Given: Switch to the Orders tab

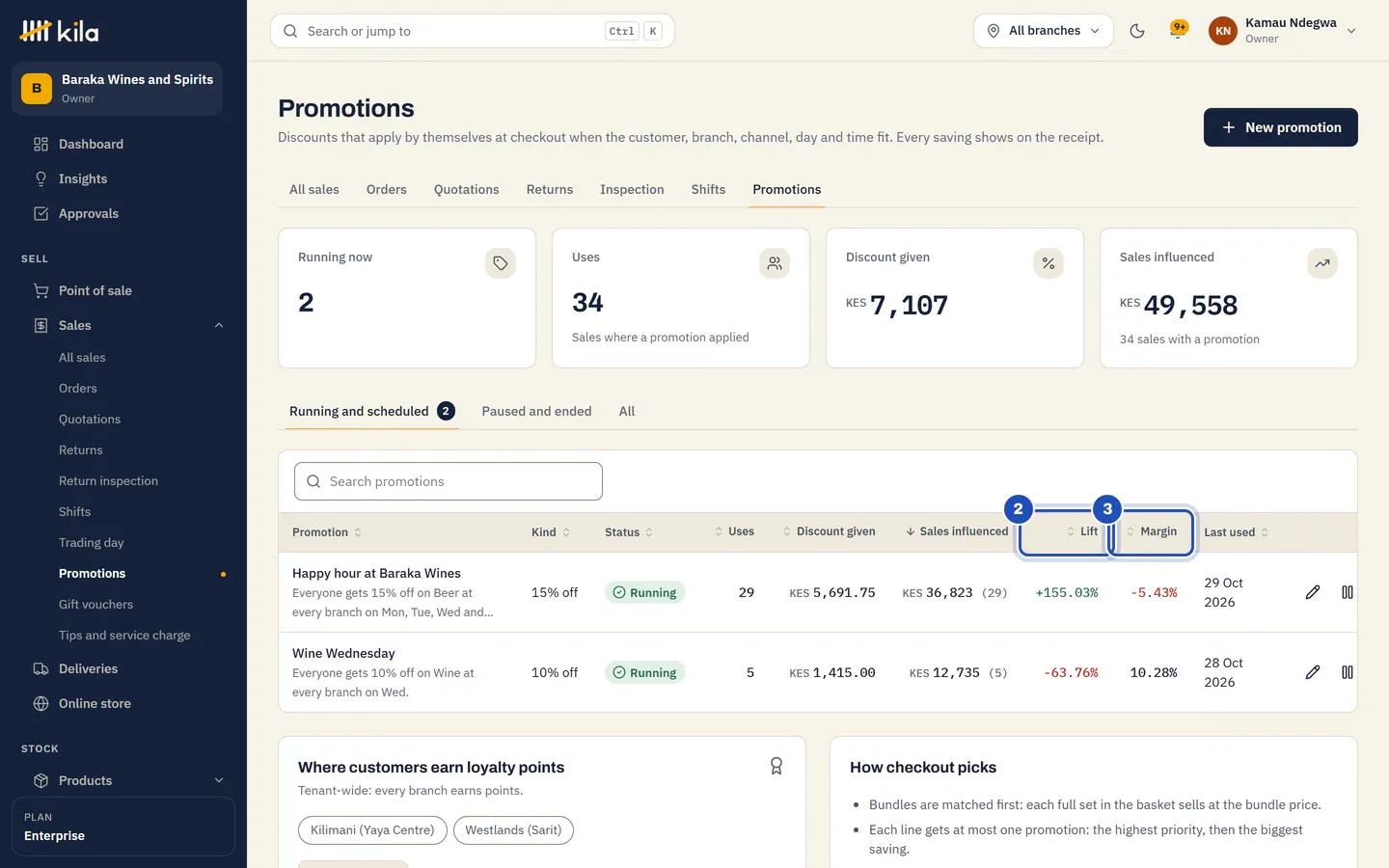Looking at the screenshot, I should [x=387, y=190].
